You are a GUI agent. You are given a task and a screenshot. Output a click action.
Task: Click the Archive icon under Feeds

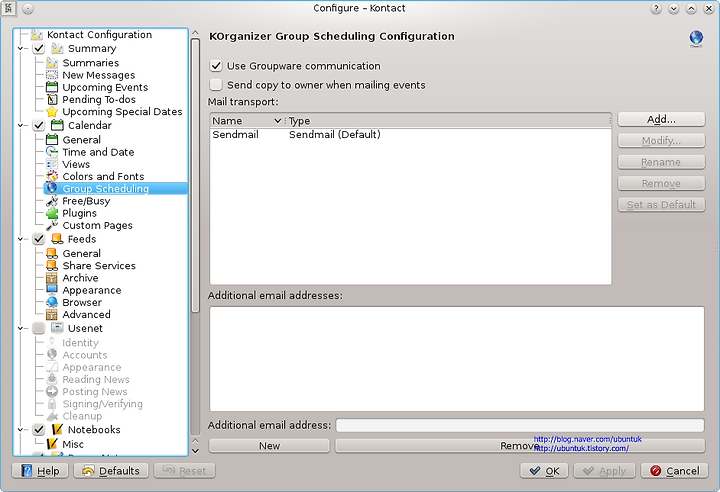pyautogui.click(x=52, y=278)
